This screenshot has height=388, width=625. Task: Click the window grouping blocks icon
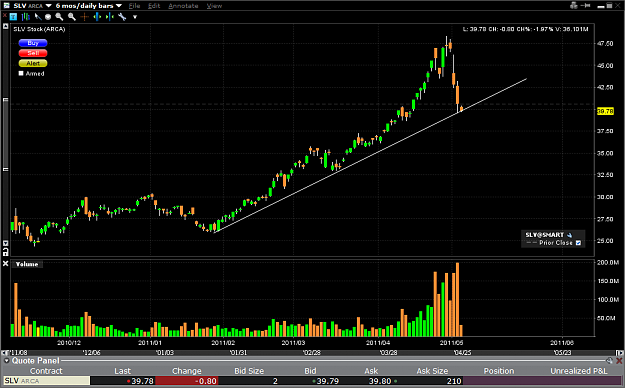click(574, 5)
